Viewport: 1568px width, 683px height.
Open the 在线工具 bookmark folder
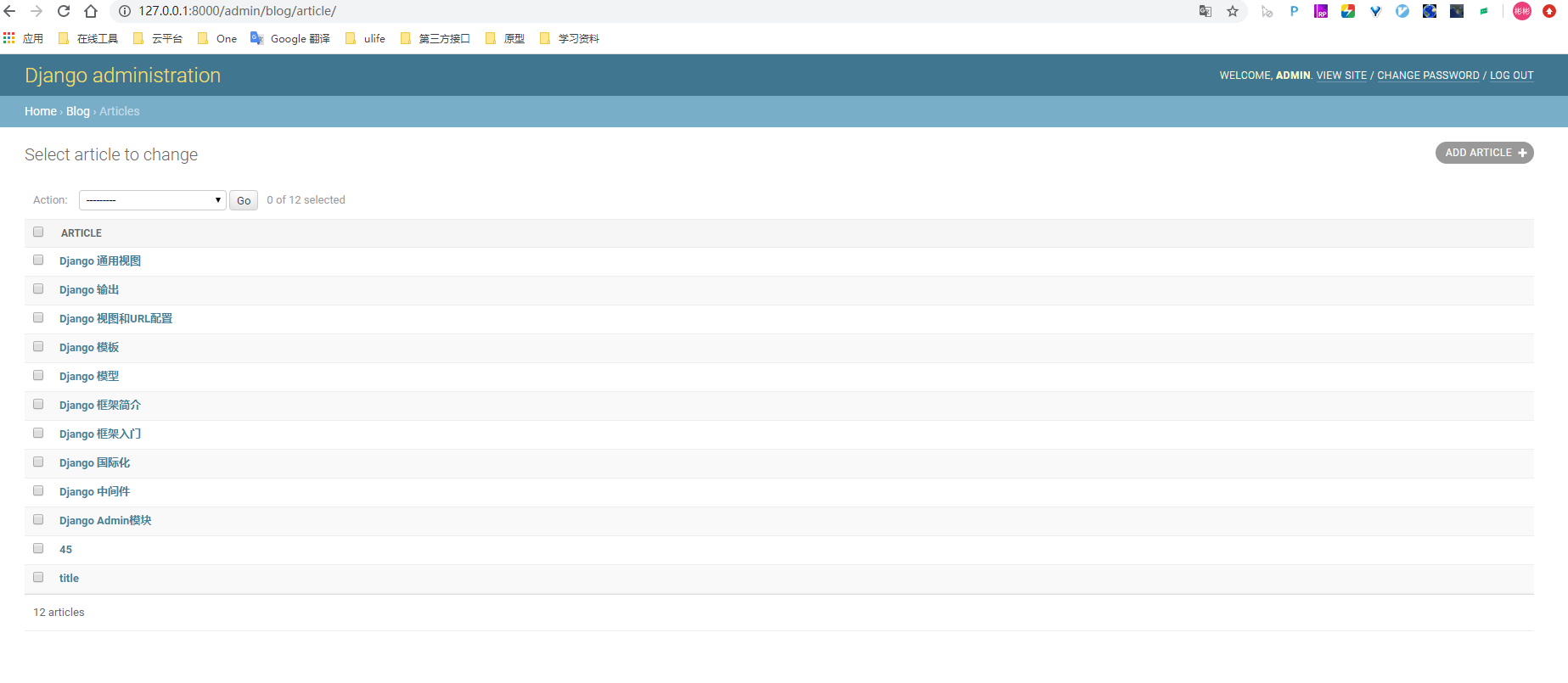89,38
